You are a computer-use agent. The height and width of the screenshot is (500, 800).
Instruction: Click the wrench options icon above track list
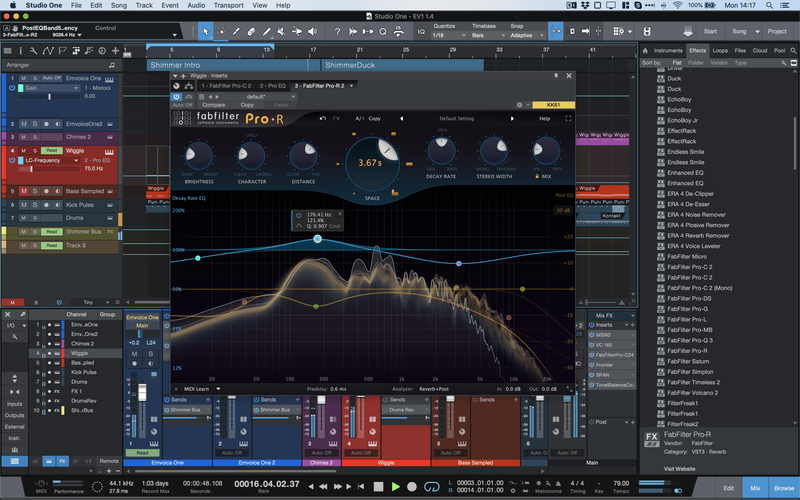[33, 51]
